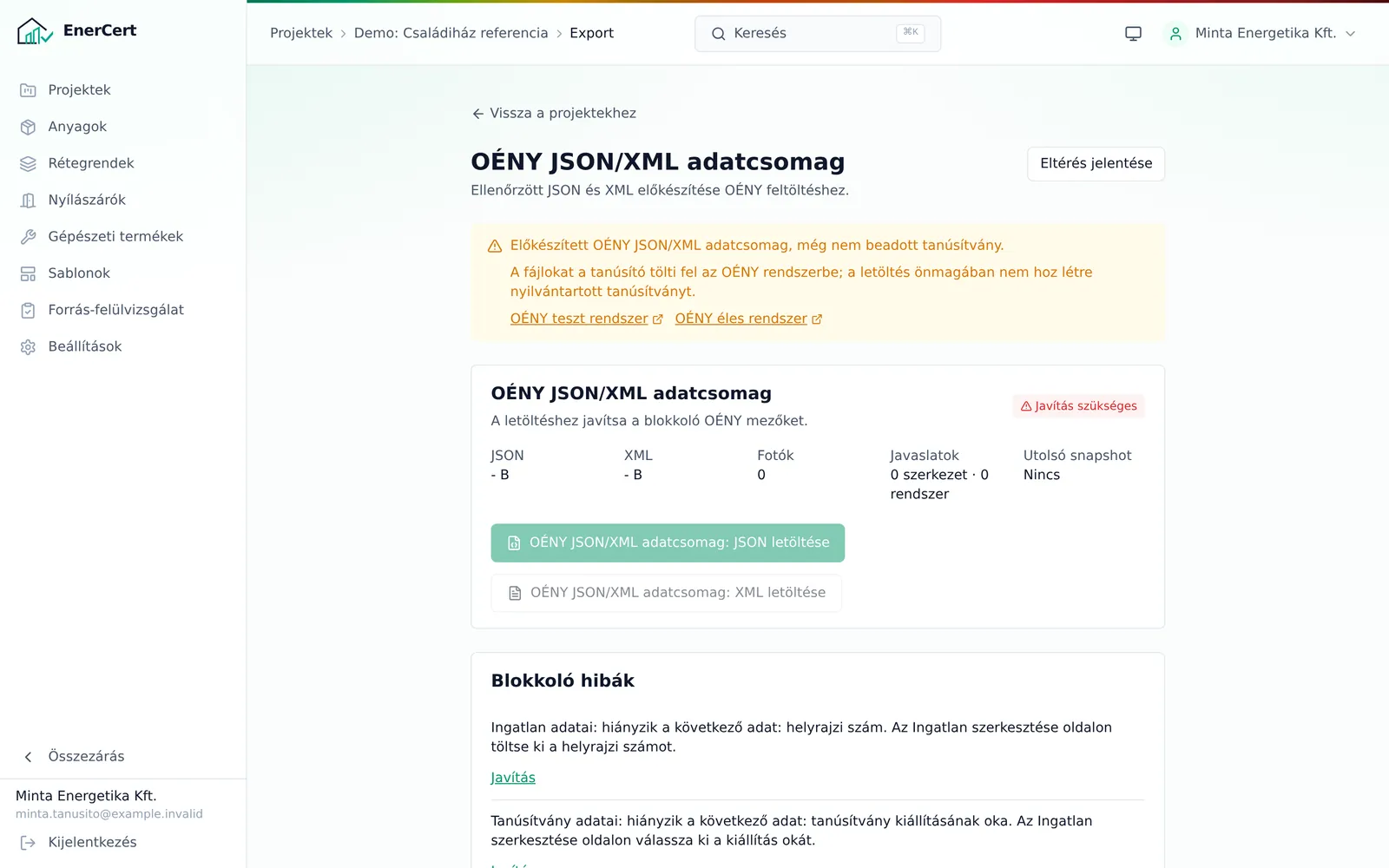Go back via Vissza a projektekhez
1389x868 pixels.
pyautogui.click(x=554, y=114)
